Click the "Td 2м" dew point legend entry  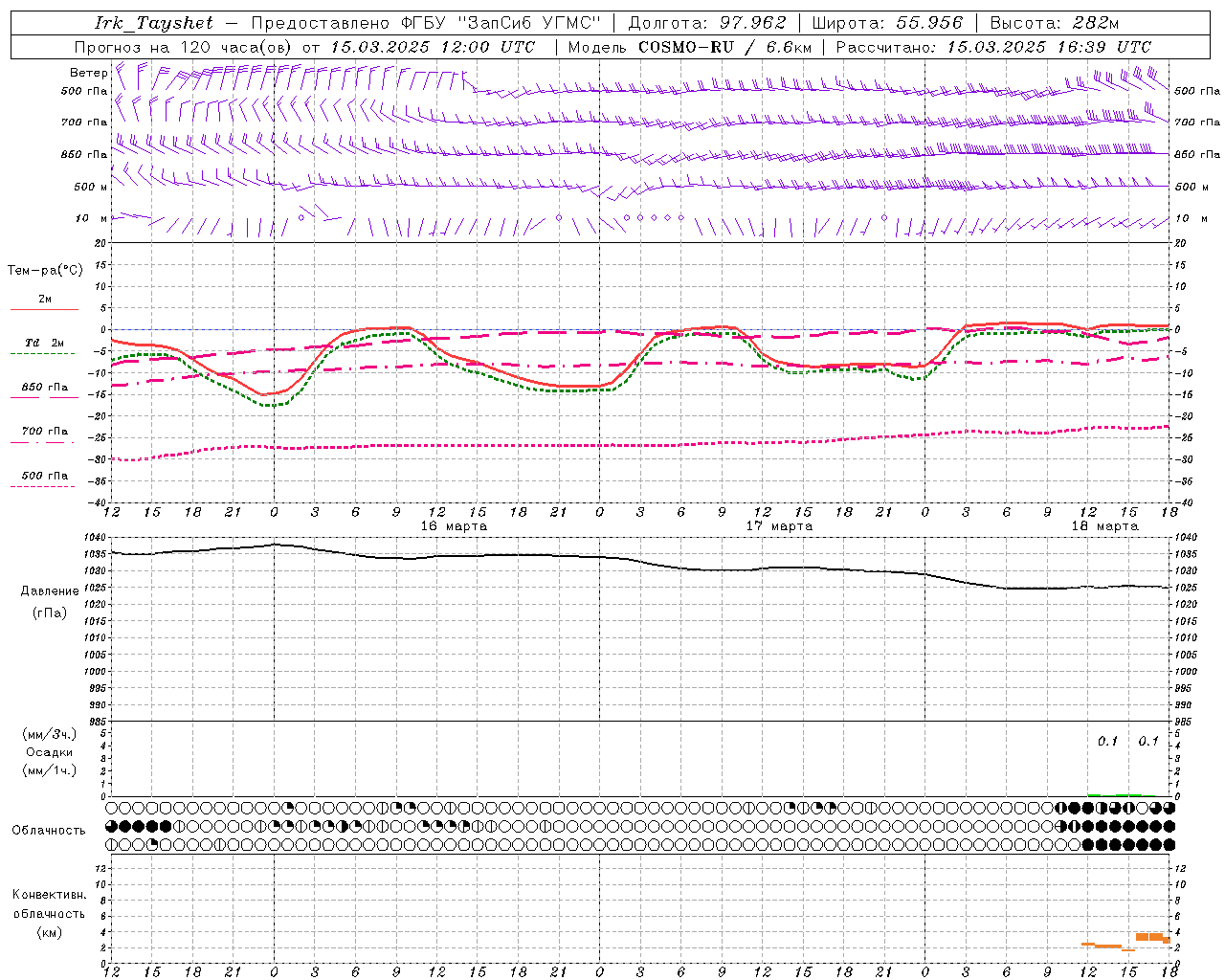pyautogui.click(x=44, y=343)
